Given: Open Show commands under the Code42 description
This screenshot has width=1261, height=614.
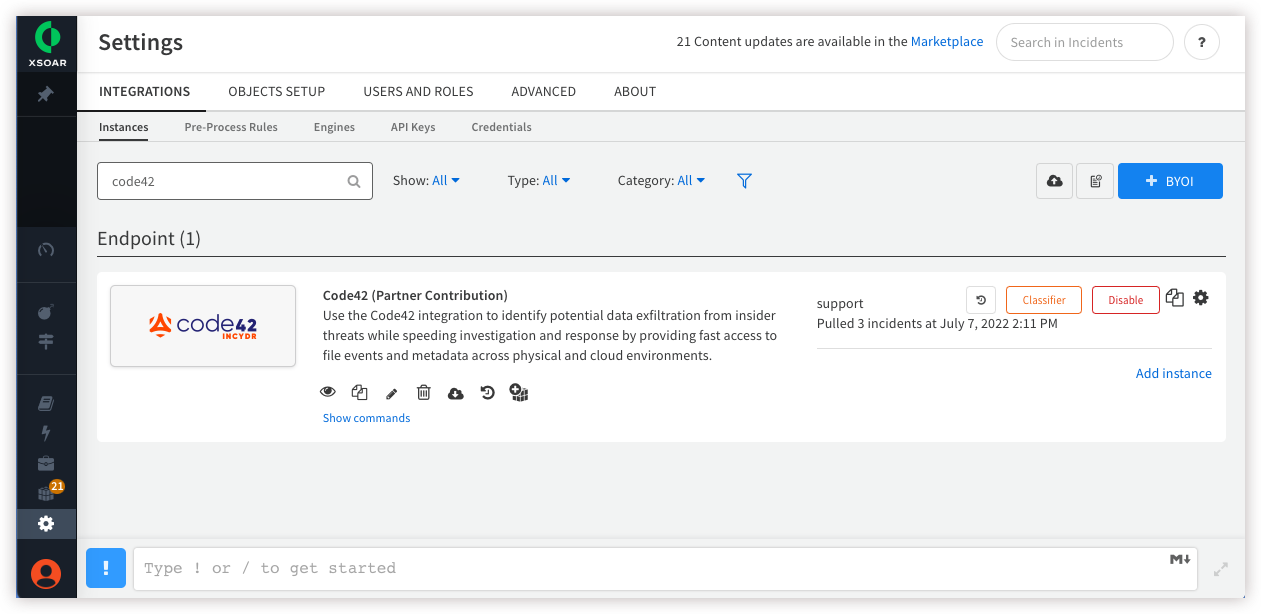Looking at the screenshot, I should 366,417.
